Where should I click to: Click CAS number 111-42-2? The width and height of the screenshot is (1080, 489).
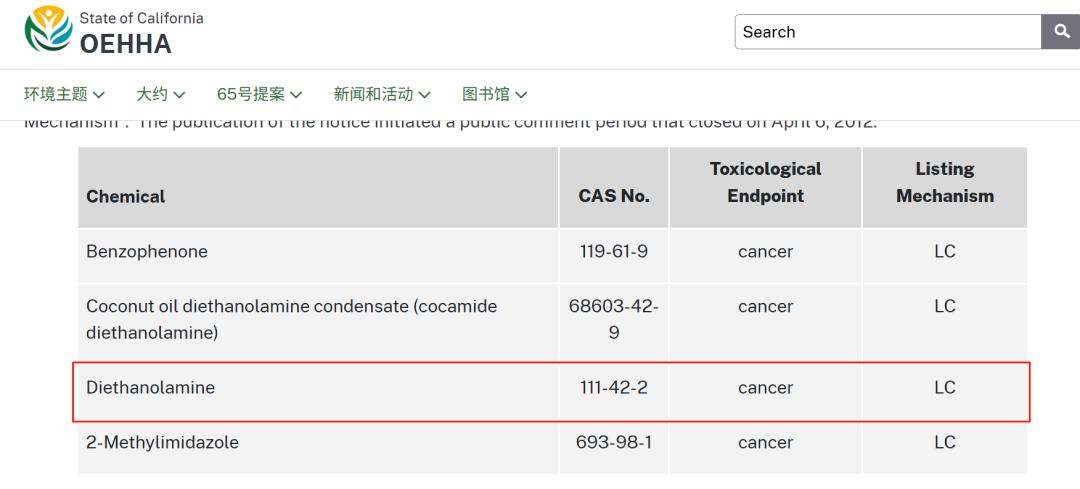point(614,388)
